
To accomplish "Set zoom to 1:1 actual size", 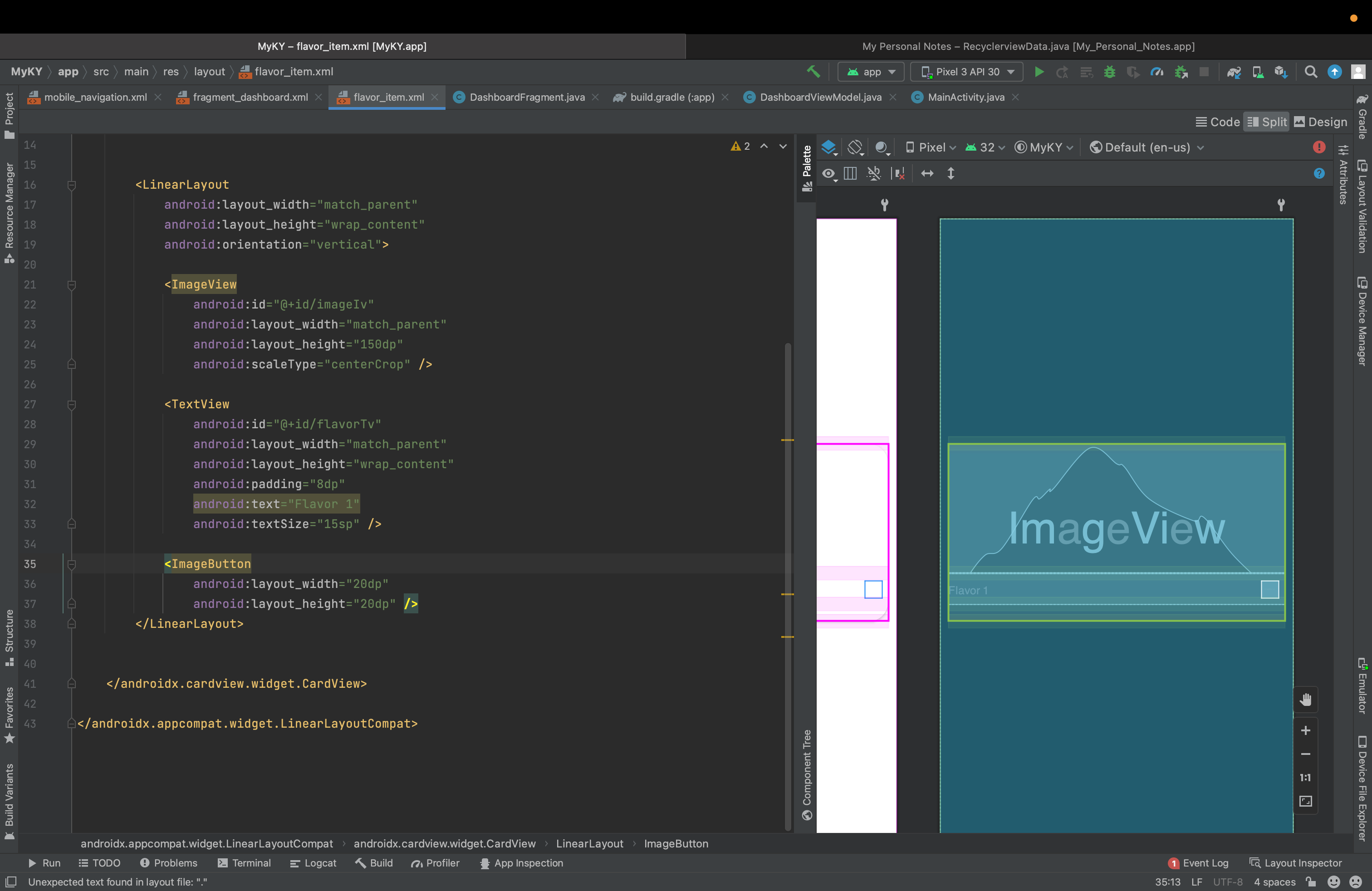I will [x=1305, y=778].
